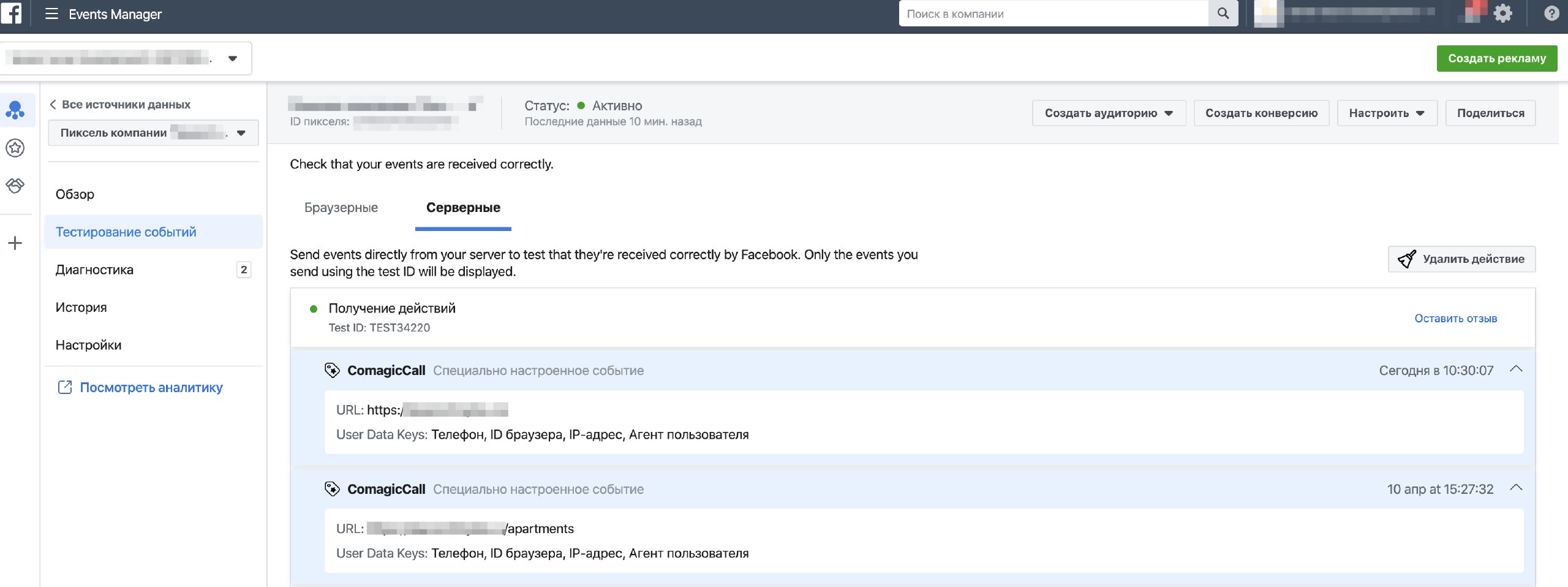
Task: Click the Поделиться button
Action: click(x=1490, y=113)
